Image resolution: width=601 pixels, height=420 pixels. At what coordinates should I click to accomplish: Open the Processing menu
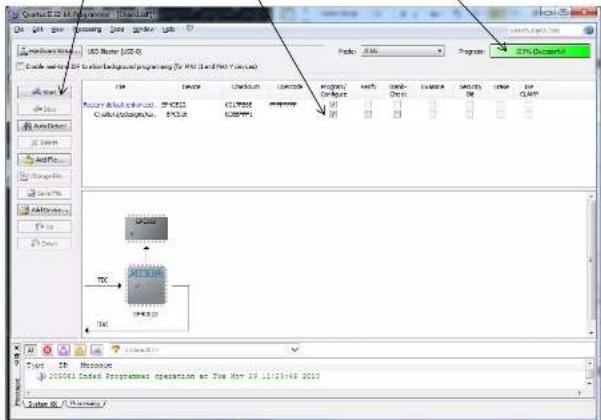click(87, 29)
